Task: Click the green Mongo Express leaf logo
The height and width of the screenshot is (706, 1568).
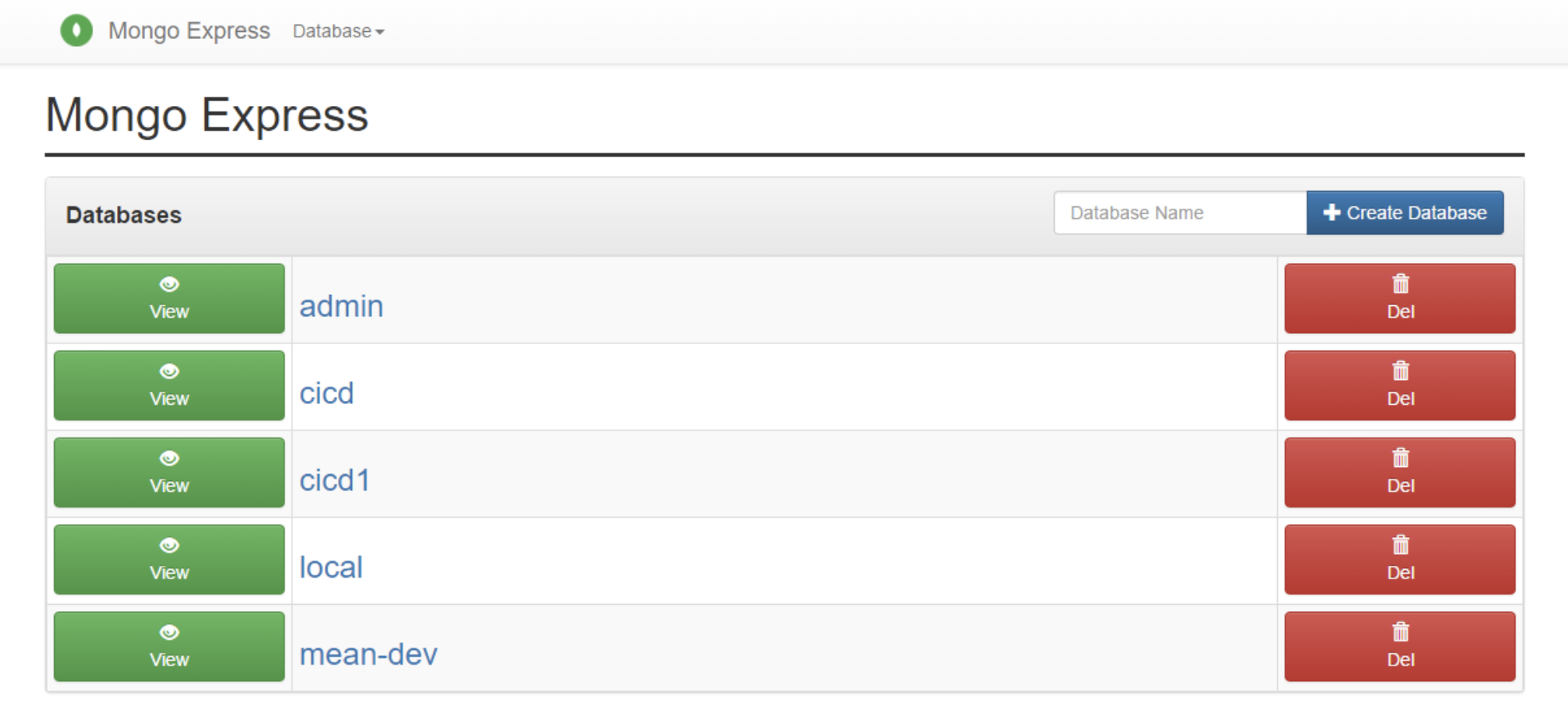Action: (x=76, y=31)
